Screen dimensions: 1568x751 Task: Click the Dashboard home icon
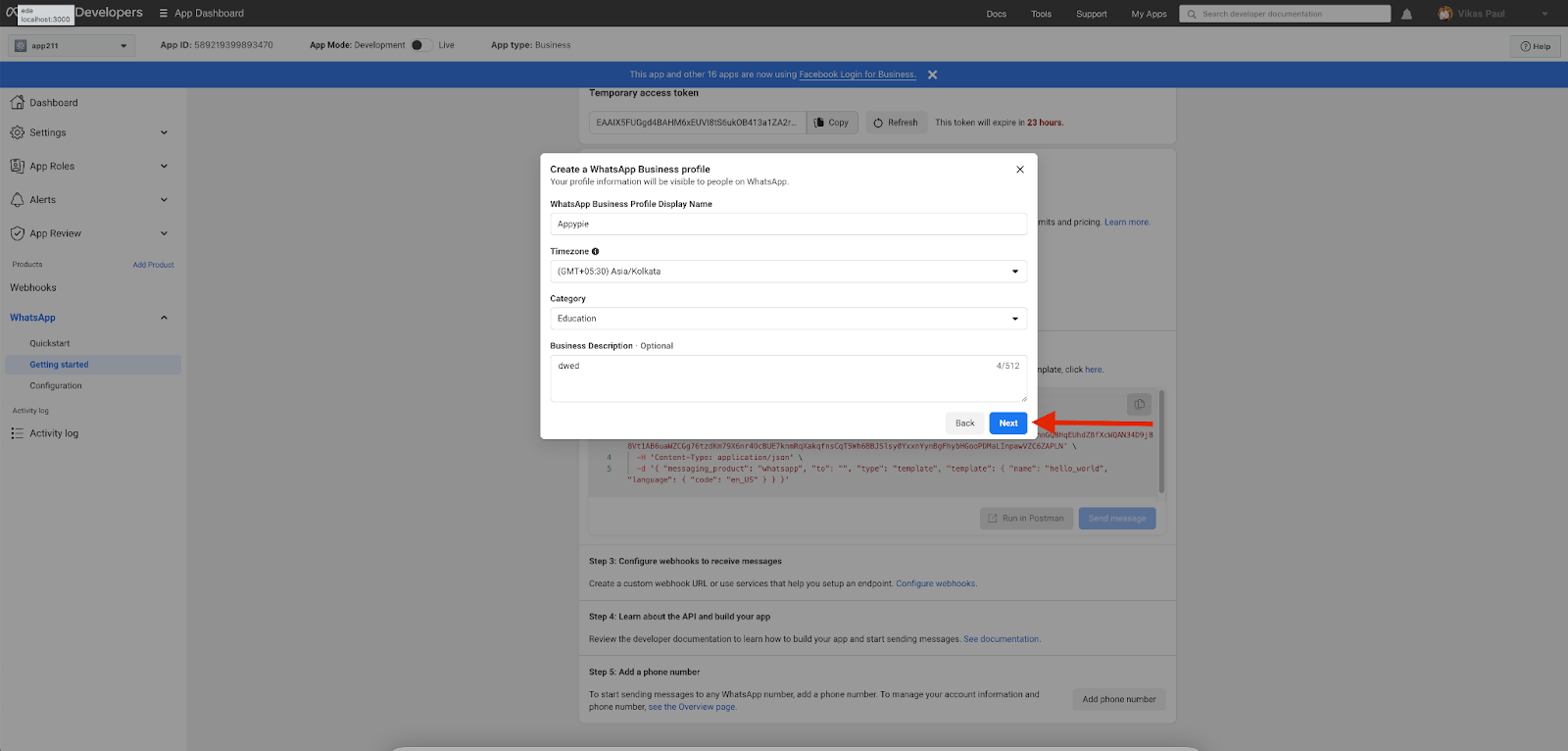[x=17, y=102]
